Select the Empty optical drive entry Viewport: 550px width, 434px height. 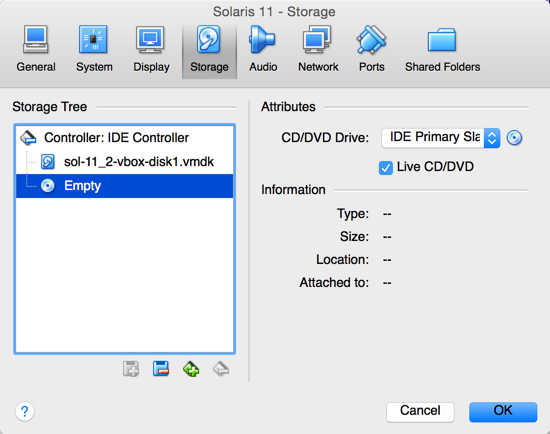coord(125,186)
